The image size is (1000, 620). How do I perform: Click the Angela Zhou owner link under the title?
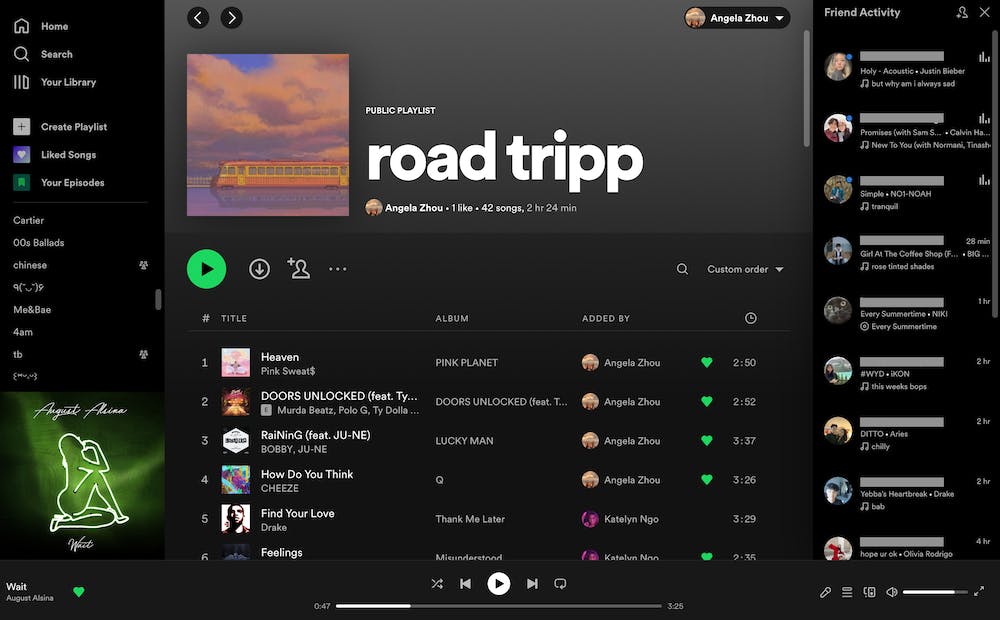[414, 208]
